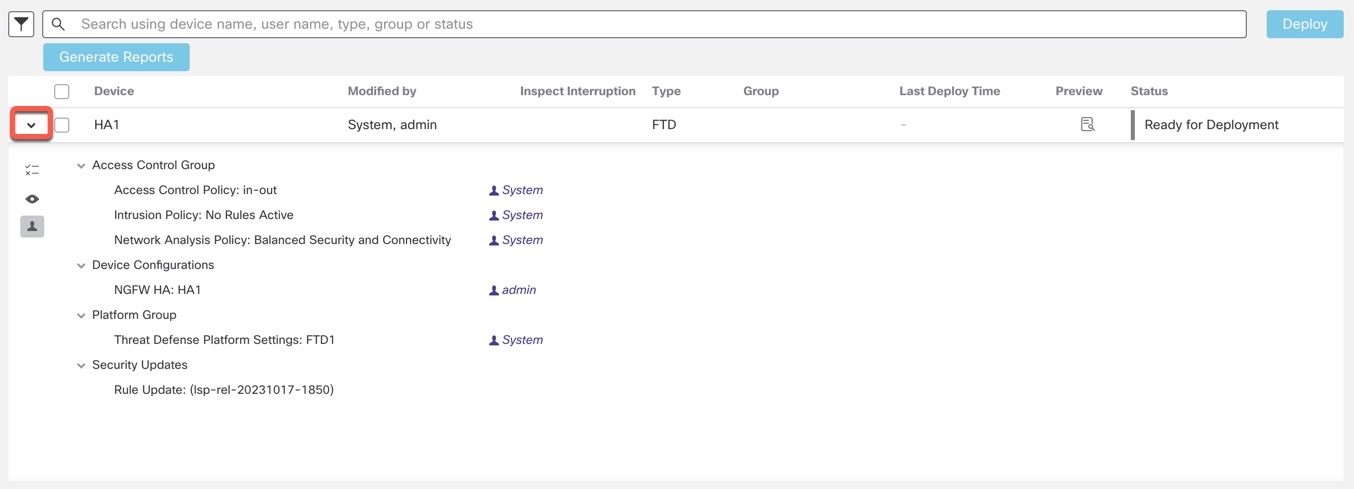1354x489 pixels.
Task: Click the checklist icon in left sidebar
Action: [32, 170]
